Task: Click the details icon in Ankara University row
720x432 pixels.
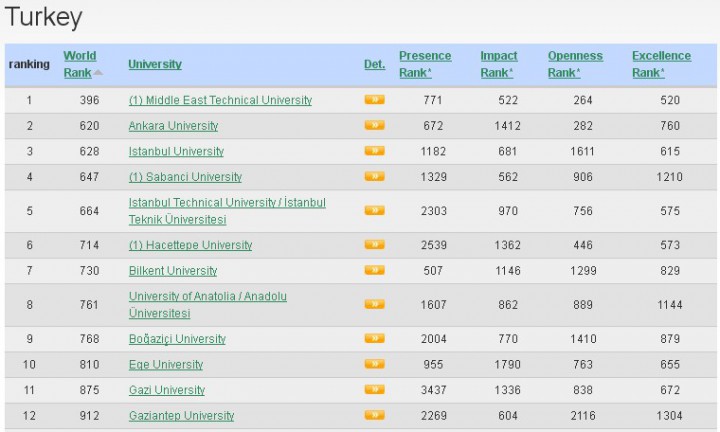Action: [374, 126]
